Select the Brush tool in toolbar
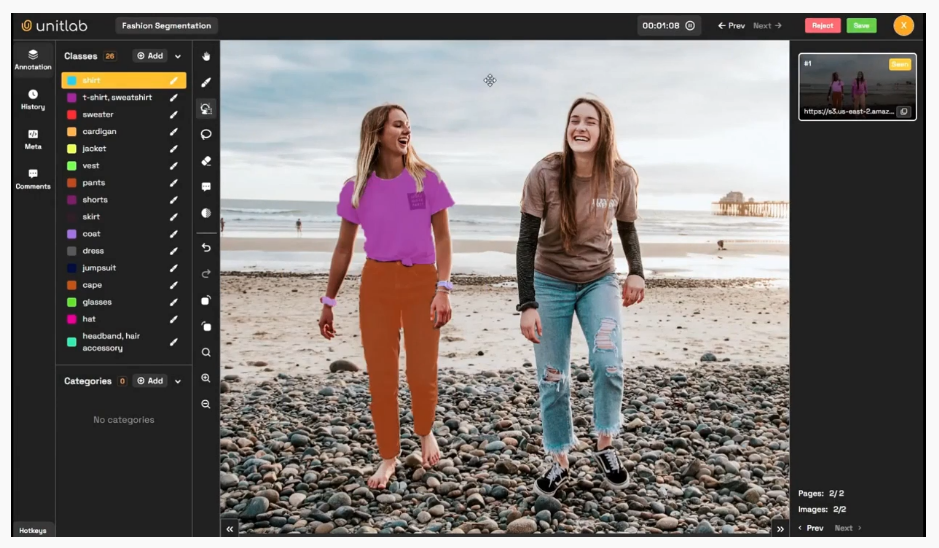 (206, 82)
